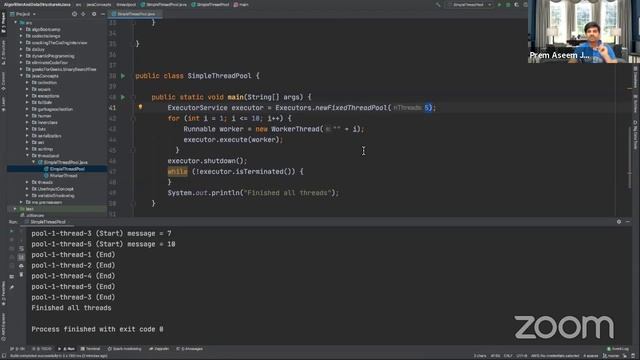
Task: Hide the Project tool window
Action: tap(102, 14)
